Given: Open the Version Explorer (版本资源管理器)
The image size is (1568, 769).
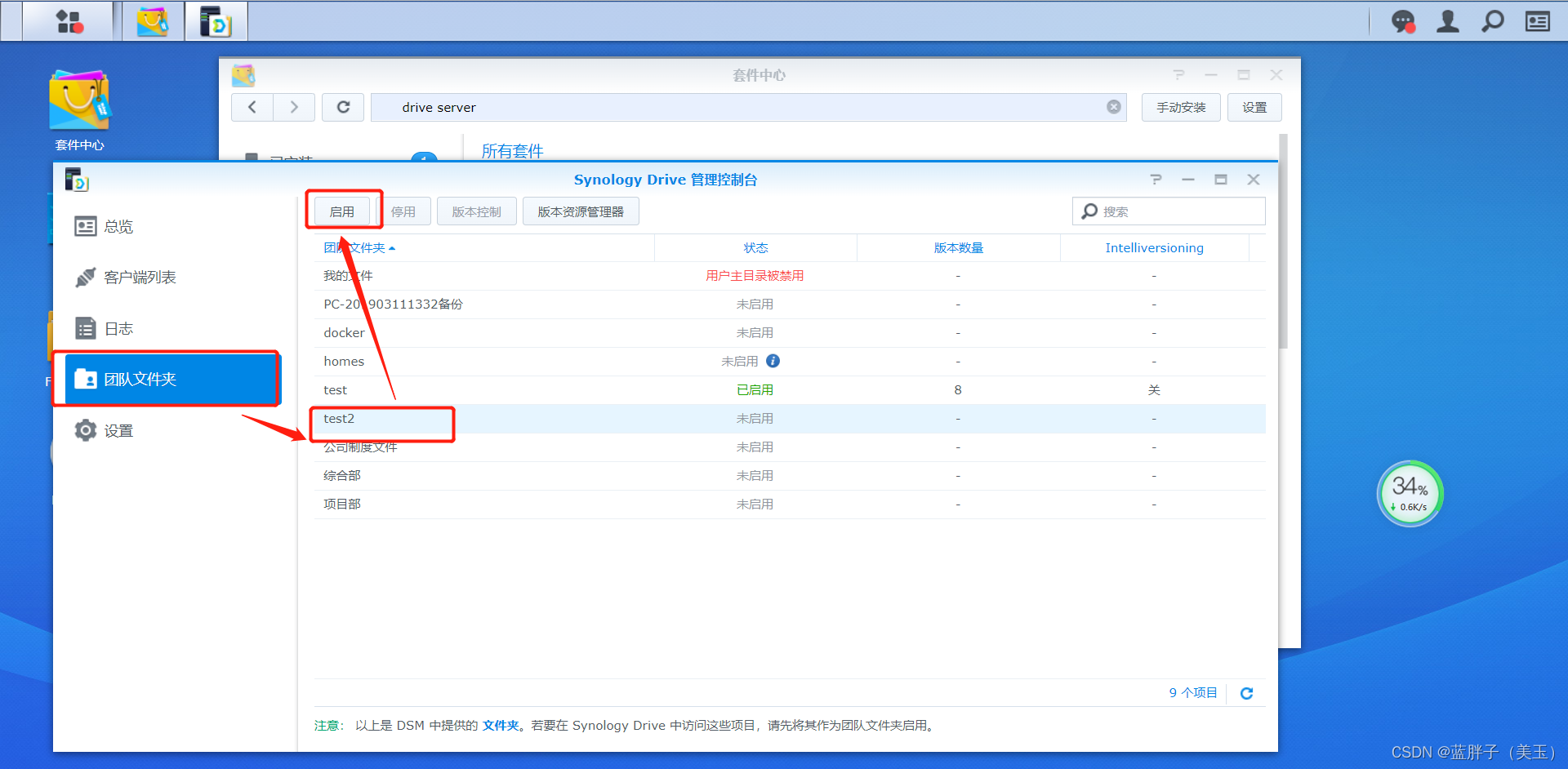Looking at the screenshot, I should pos(581,211).
